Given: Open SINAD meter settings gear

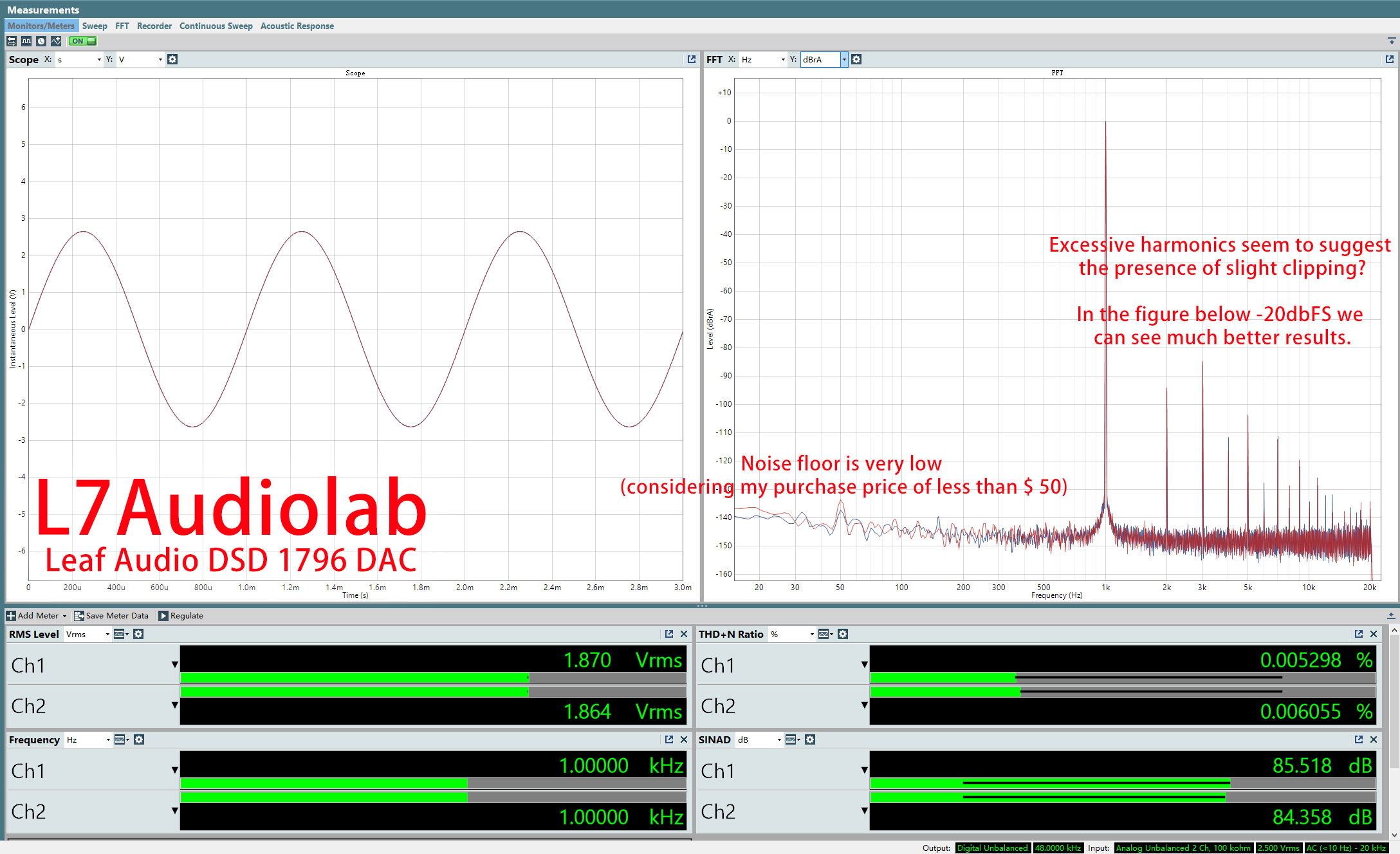Looking at the screenshot, I should [x=810, y=739].
